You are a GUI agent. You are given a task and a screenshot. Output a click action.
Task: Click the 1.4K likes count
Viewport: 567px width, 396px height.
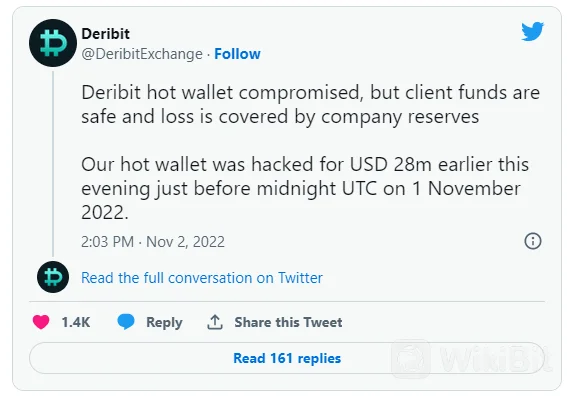76,322
